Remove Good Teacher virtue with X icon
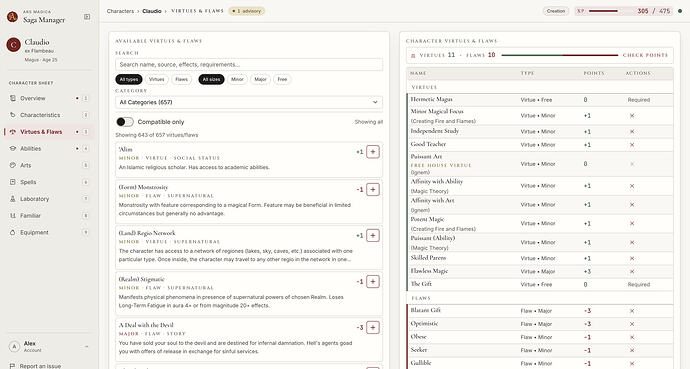 (632, 145)
